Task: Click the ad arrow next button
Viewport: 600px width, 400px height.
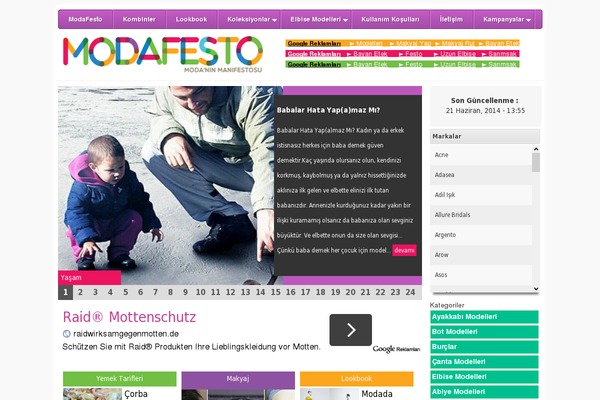Action: [x=351, y=330]
